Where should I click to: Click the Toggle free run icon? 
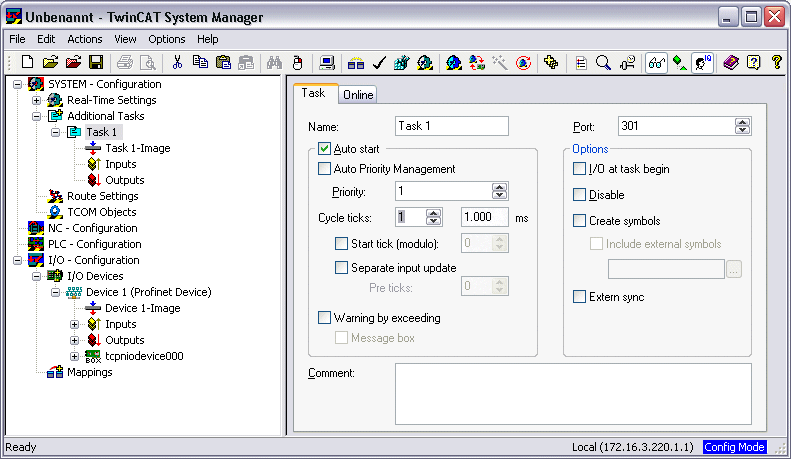coord(523,63)
